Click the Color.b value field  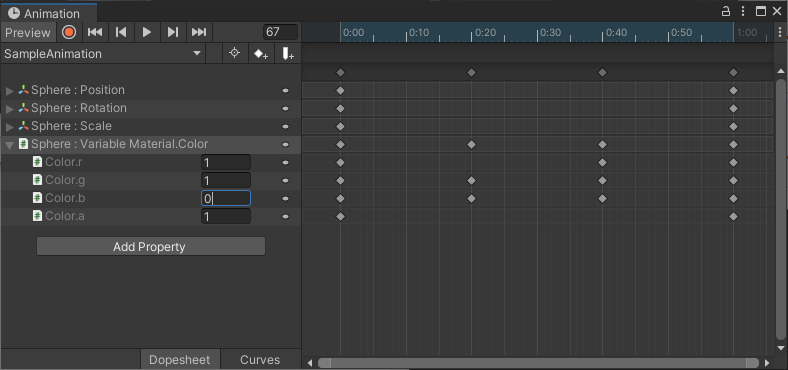click(226, 199)
